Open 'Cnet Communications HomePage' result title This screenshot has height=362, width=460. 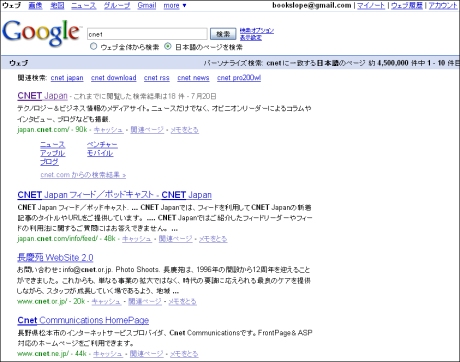point(83,320)
